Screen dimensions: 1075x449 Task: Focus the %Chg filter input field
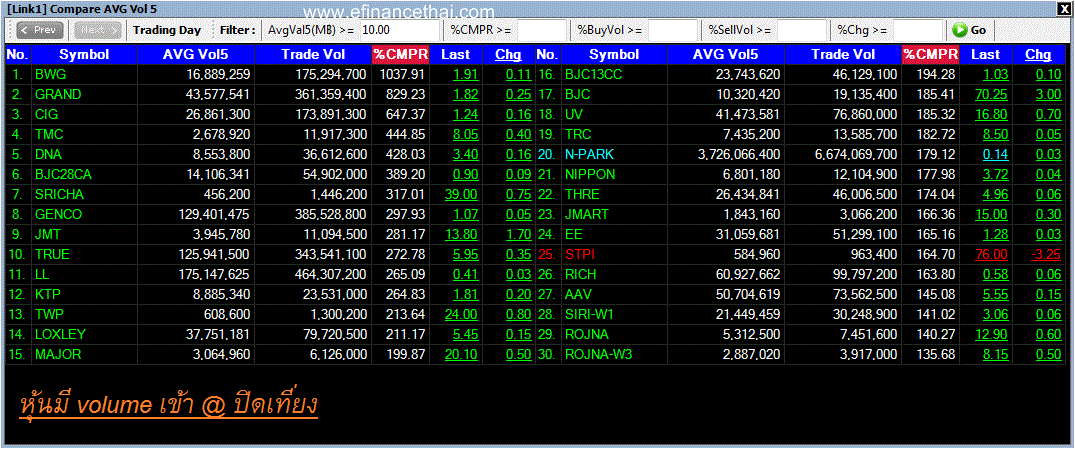tap(918, 30)
